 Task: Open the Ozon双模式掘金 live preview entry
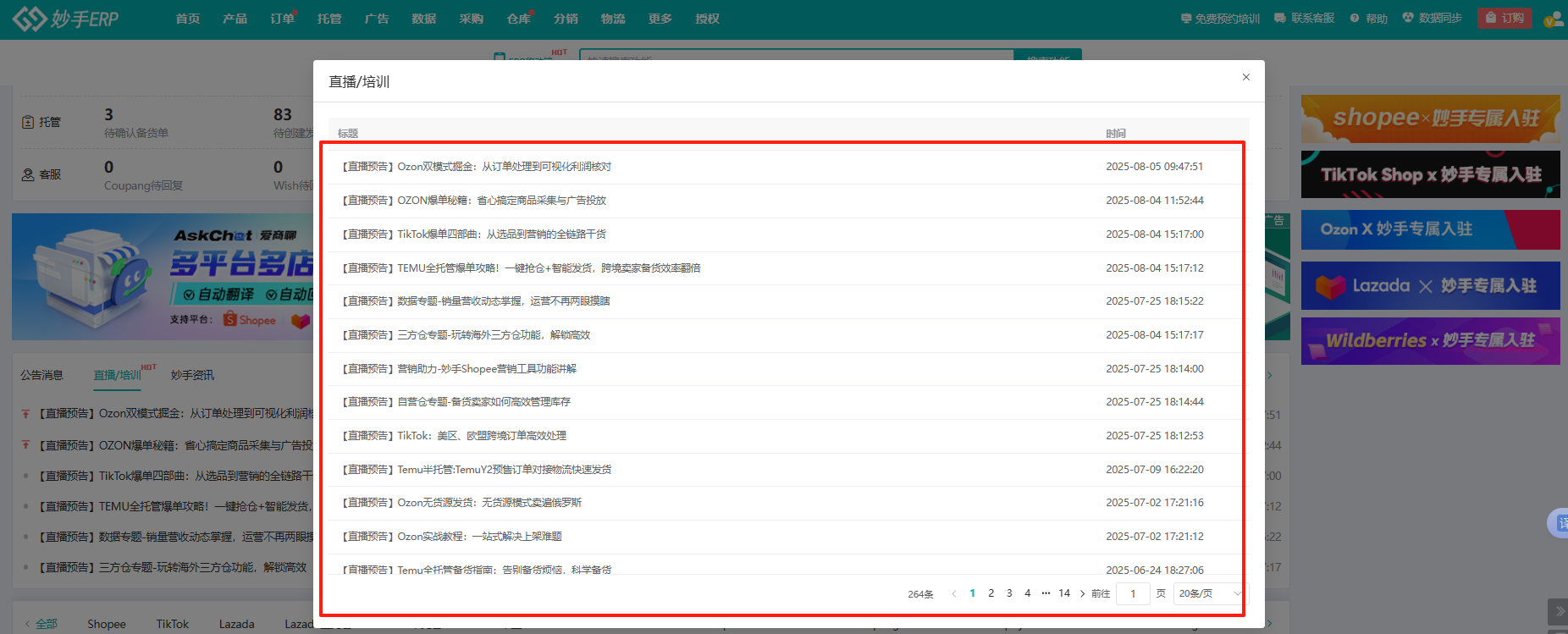pos(477,167)
